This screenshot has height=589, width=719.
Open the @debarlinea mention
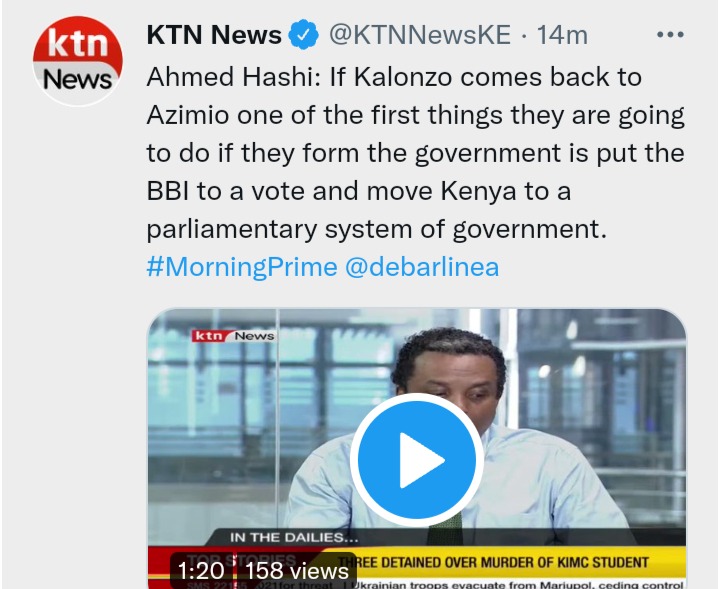pos(422,267)
